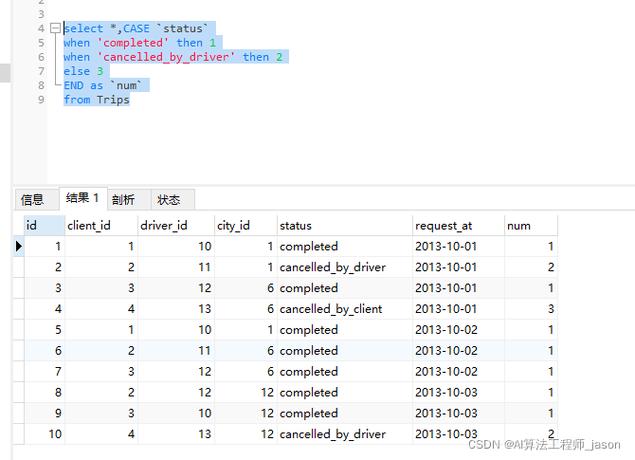
Task: Click the city_id column header
Action: coord(246,226)
